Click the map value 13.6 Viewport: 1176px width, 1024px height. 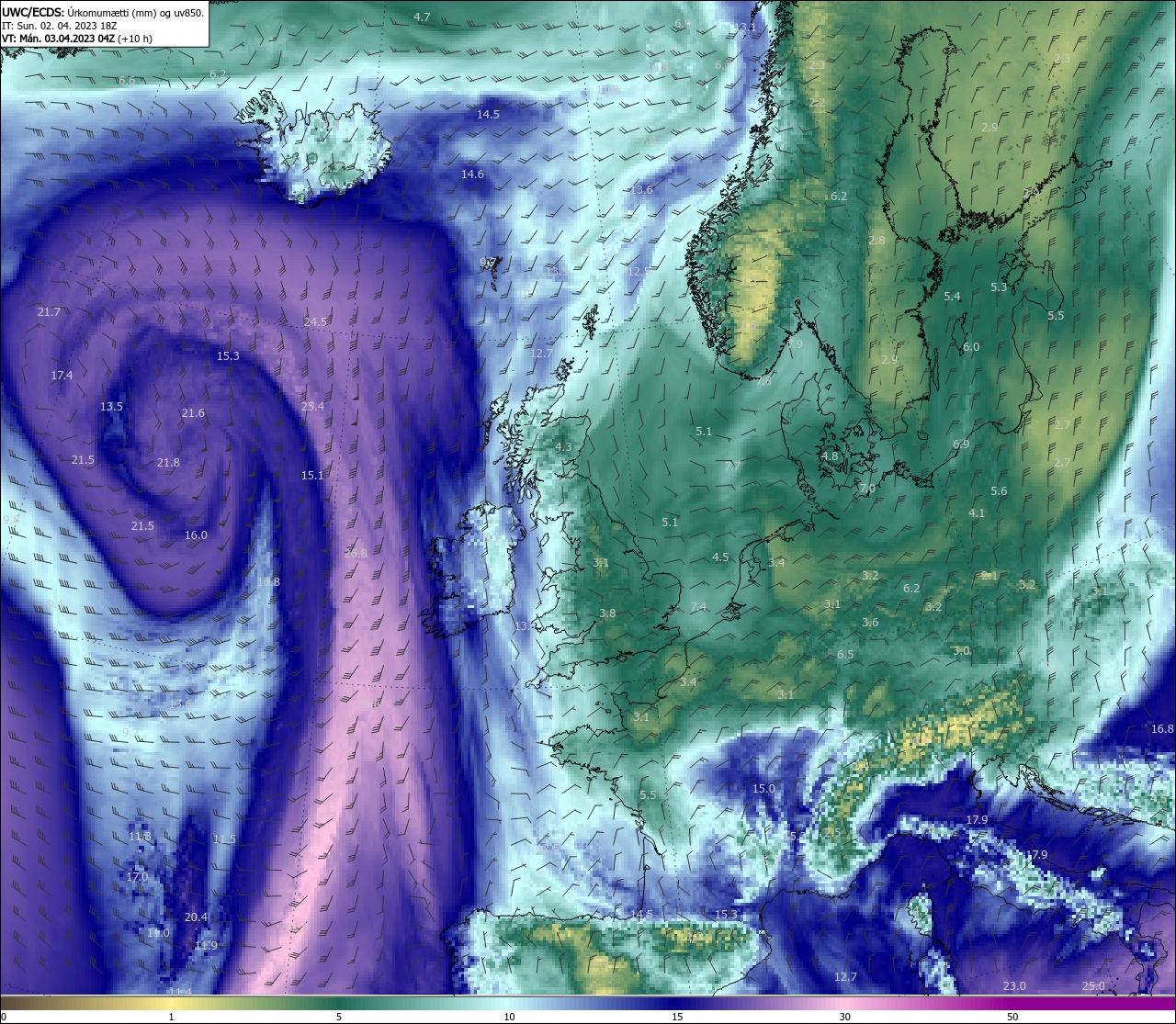point(641,190)
